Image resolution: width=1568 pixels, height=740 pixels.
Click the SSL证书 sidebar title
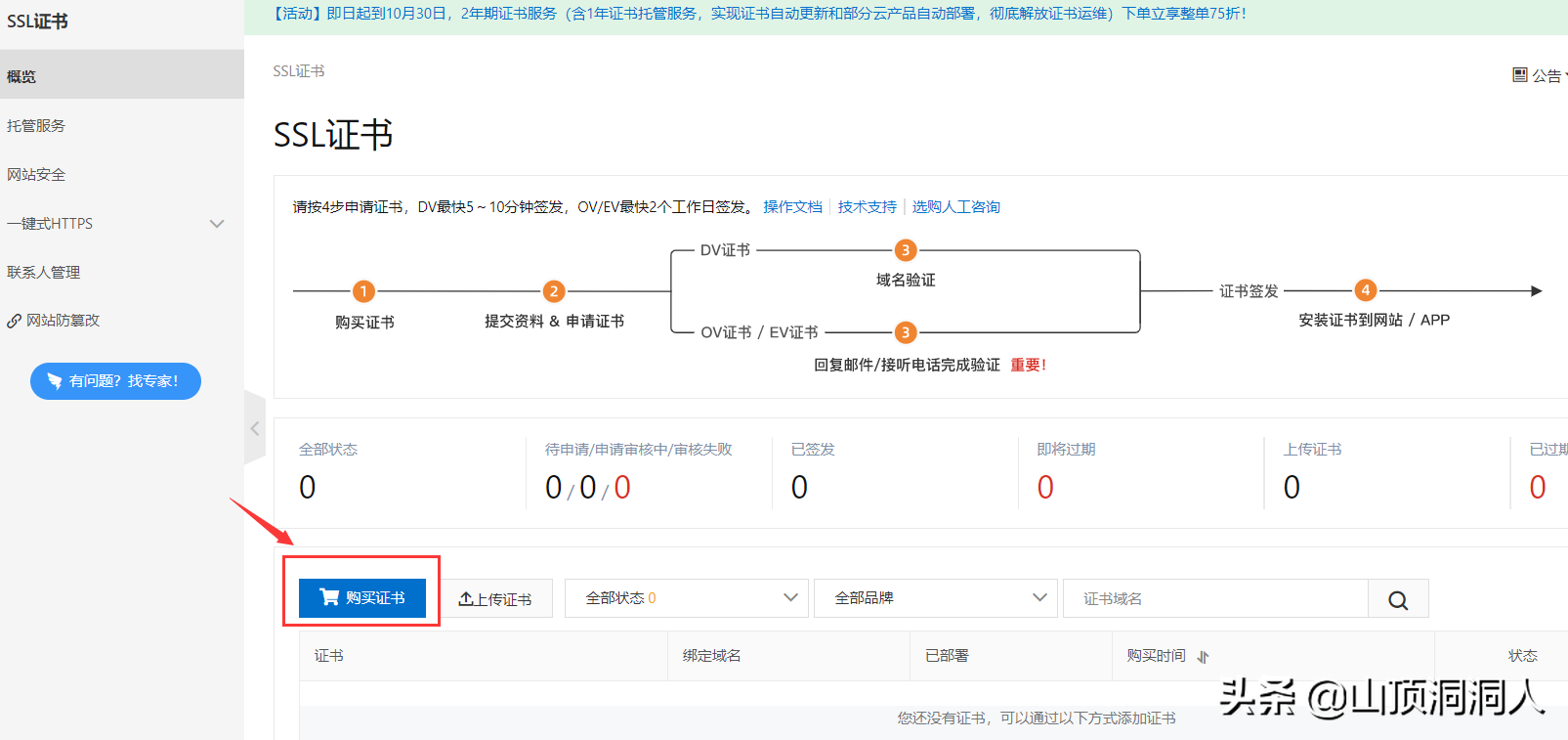[37, 22]
